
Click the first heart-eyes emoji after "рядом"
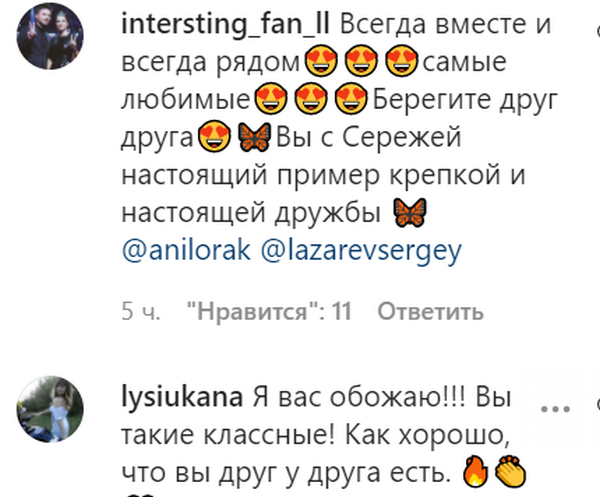321,61
